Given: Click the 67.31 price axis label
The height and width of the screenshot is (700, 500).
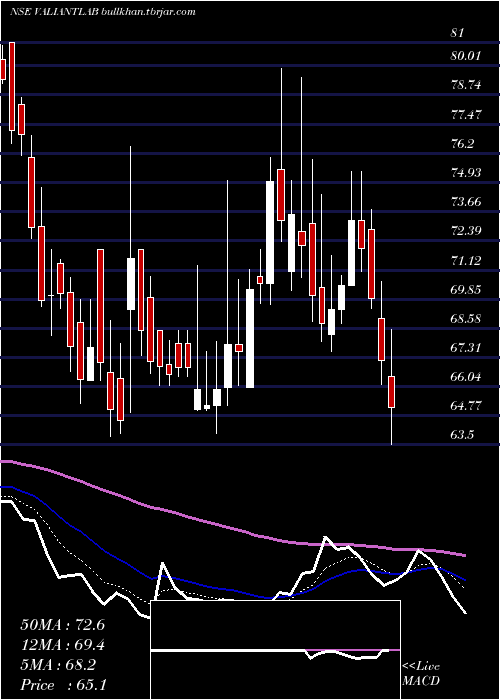Looking at the screenshot, I should click(466, 348).
